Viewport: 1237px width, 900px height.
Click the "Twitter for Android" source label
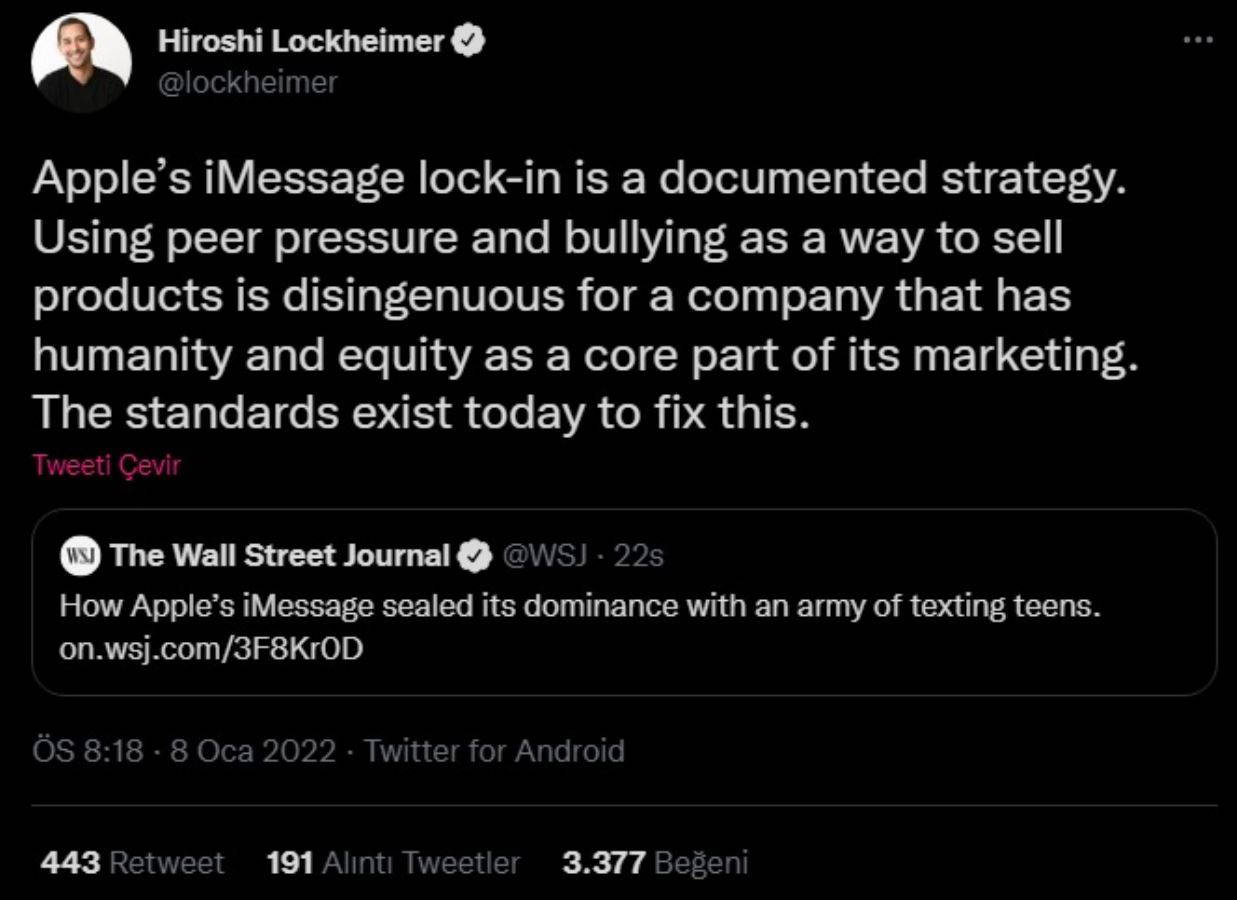tap(494, 751)
